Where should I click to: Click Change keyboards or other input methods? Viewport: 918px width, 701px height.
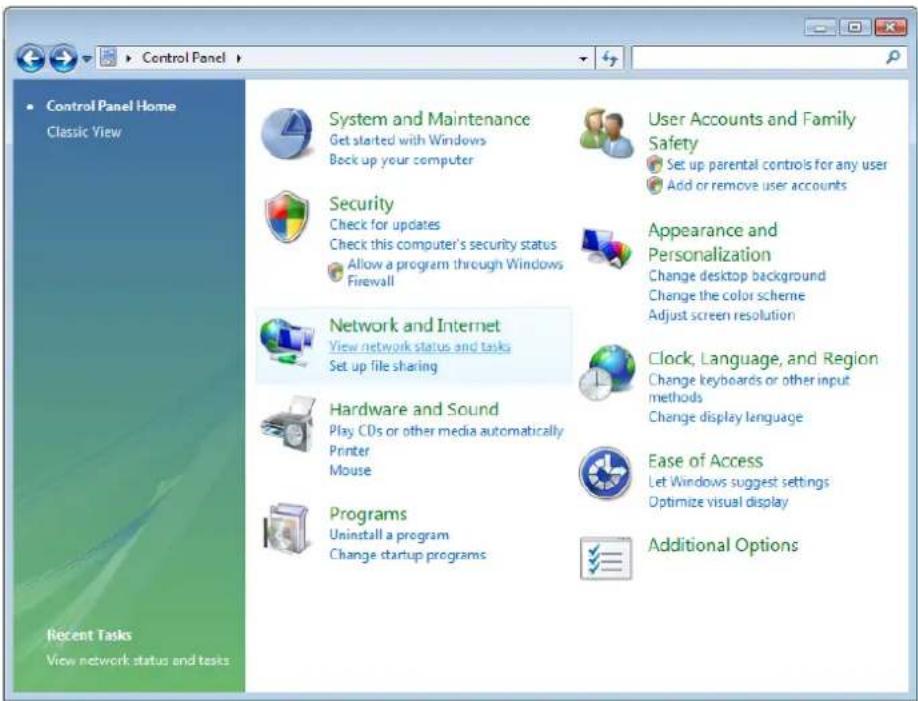click(x=749, y=388)
